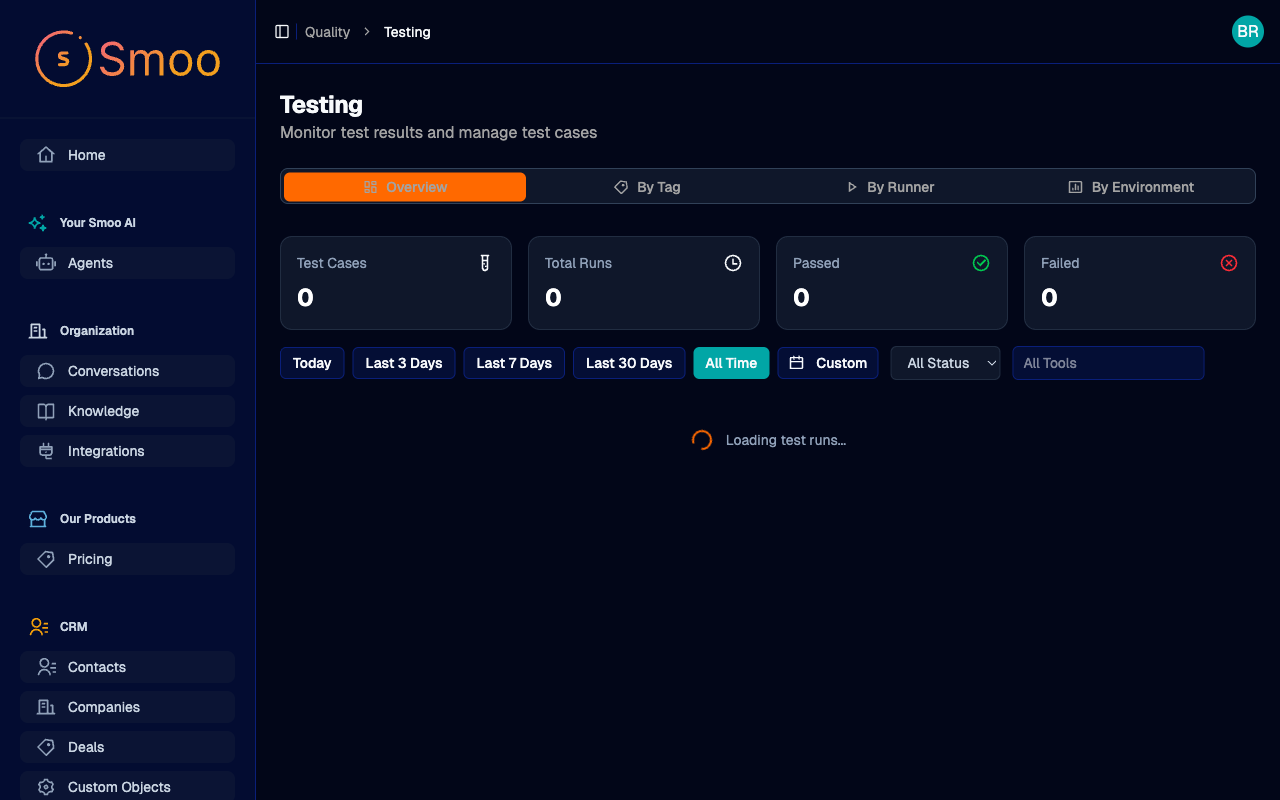Viewport: 1280px width, 800px height.
Task: Open the All Status dropdown
Action: 945,363
